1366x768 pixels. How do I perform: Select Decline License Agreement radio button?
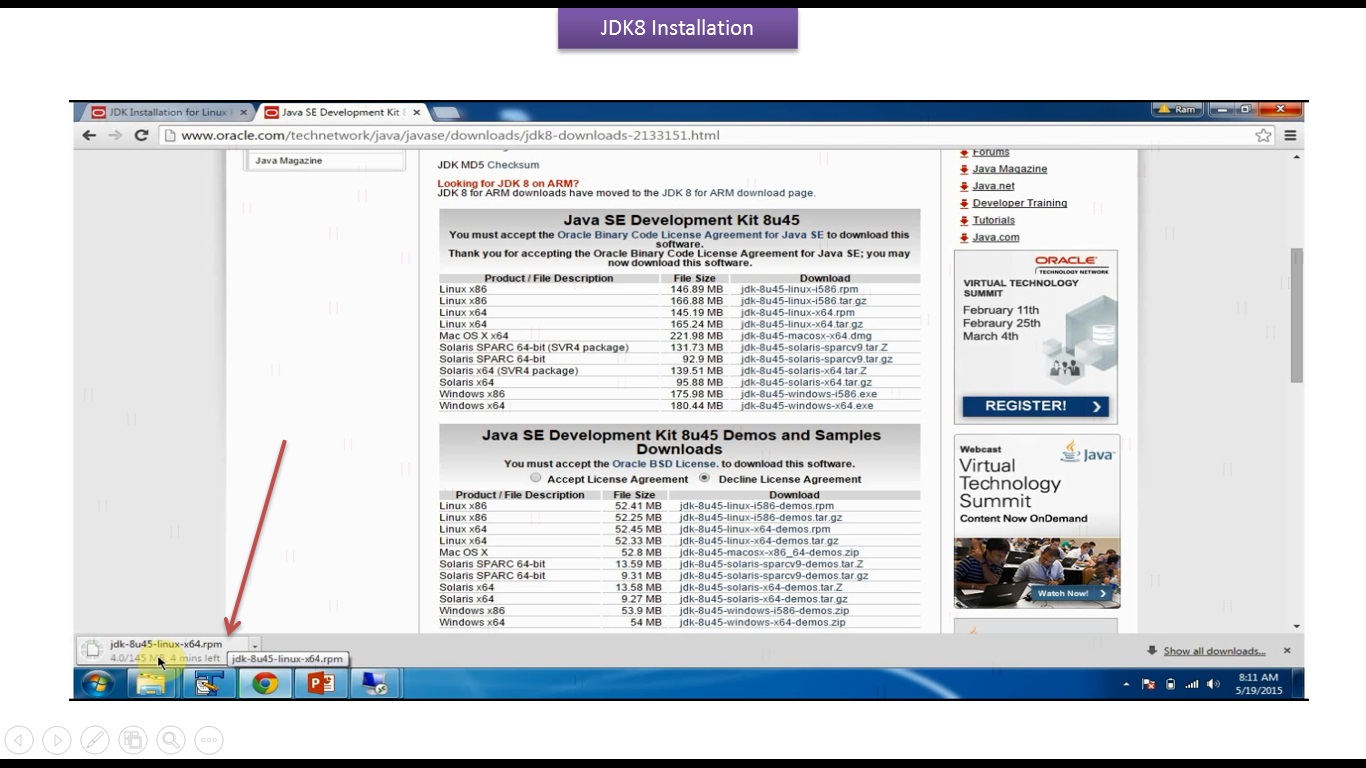tap(704, 478)
